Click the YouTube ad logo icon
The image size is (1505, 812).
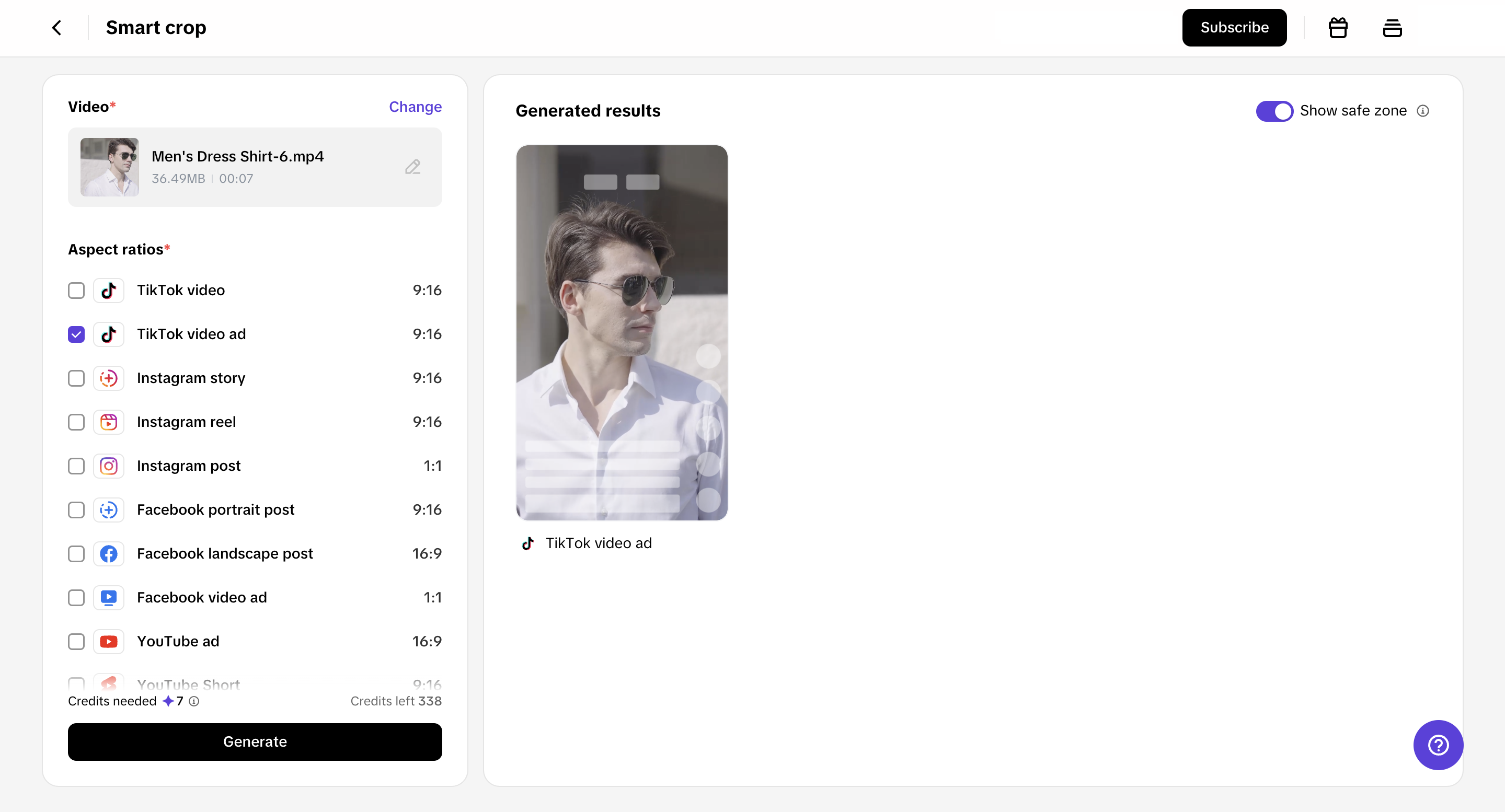pyautogui.click(x=109, y=642)
